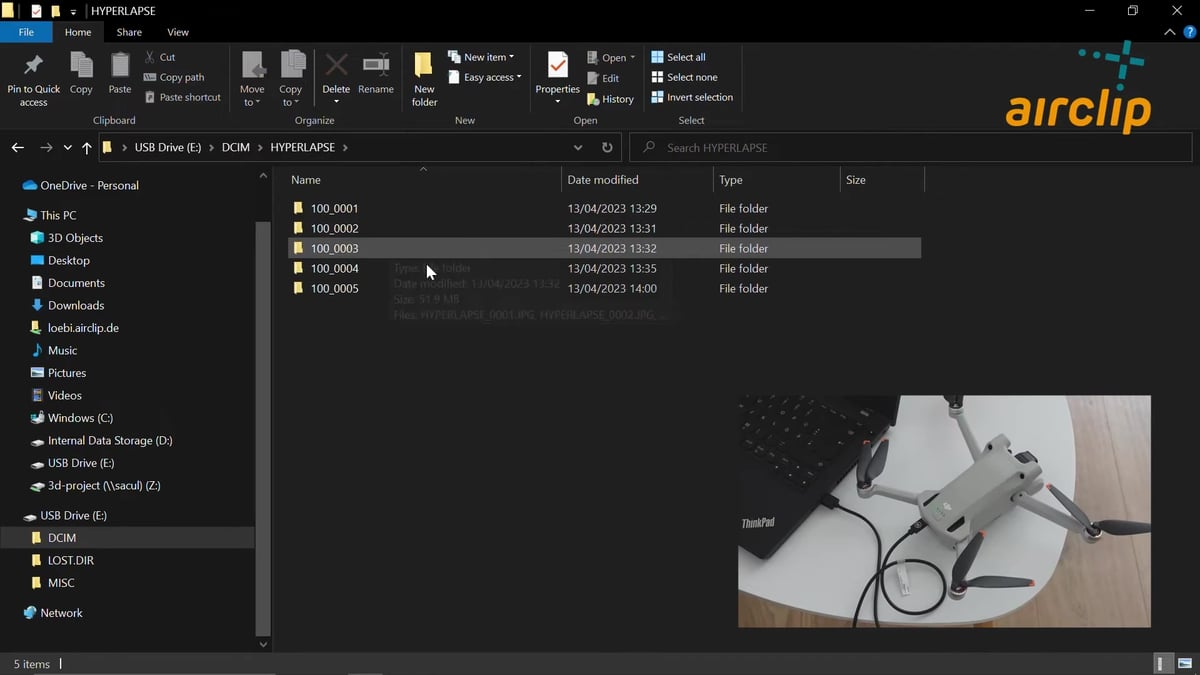This screenshot has width=1200, height=675.
Task: Click Invert selection
Action: 692,97
